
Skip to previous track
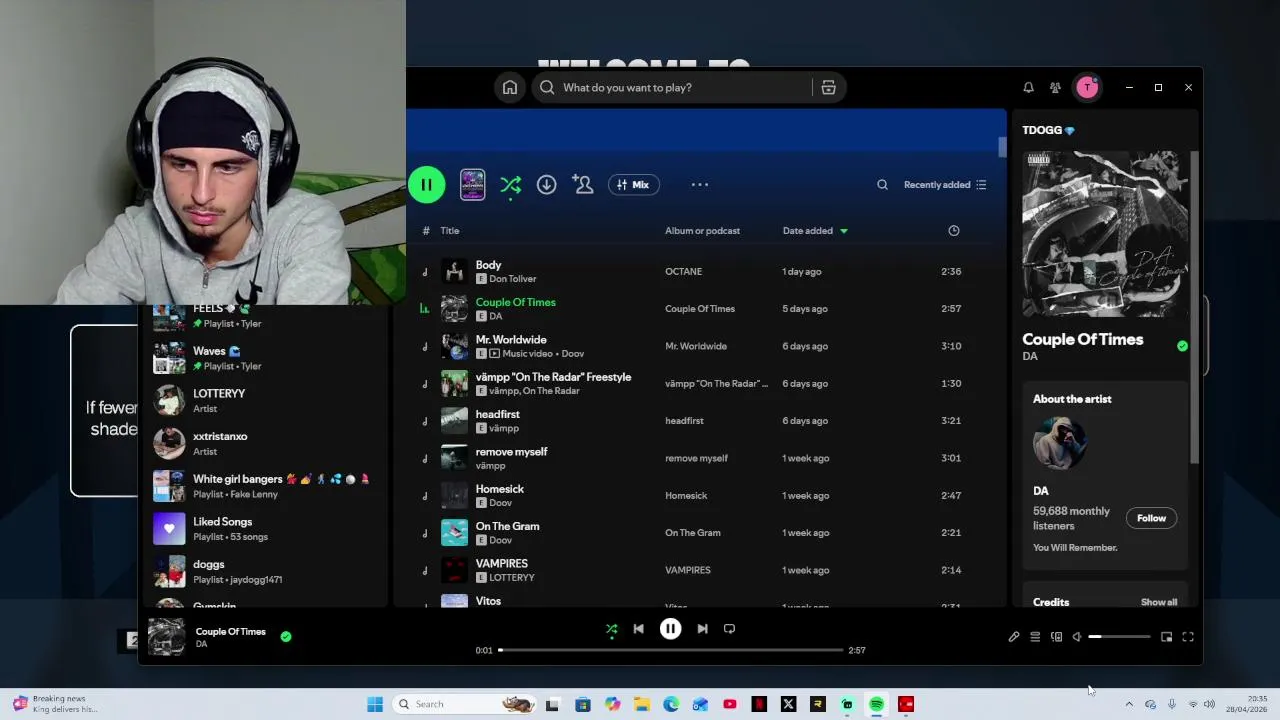point(638,629)
